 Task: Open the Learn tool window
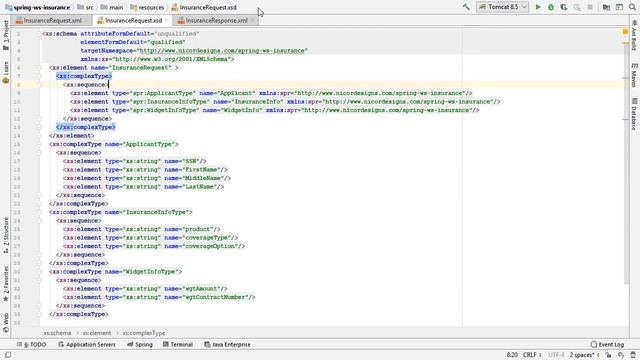(x=6, y=72)
